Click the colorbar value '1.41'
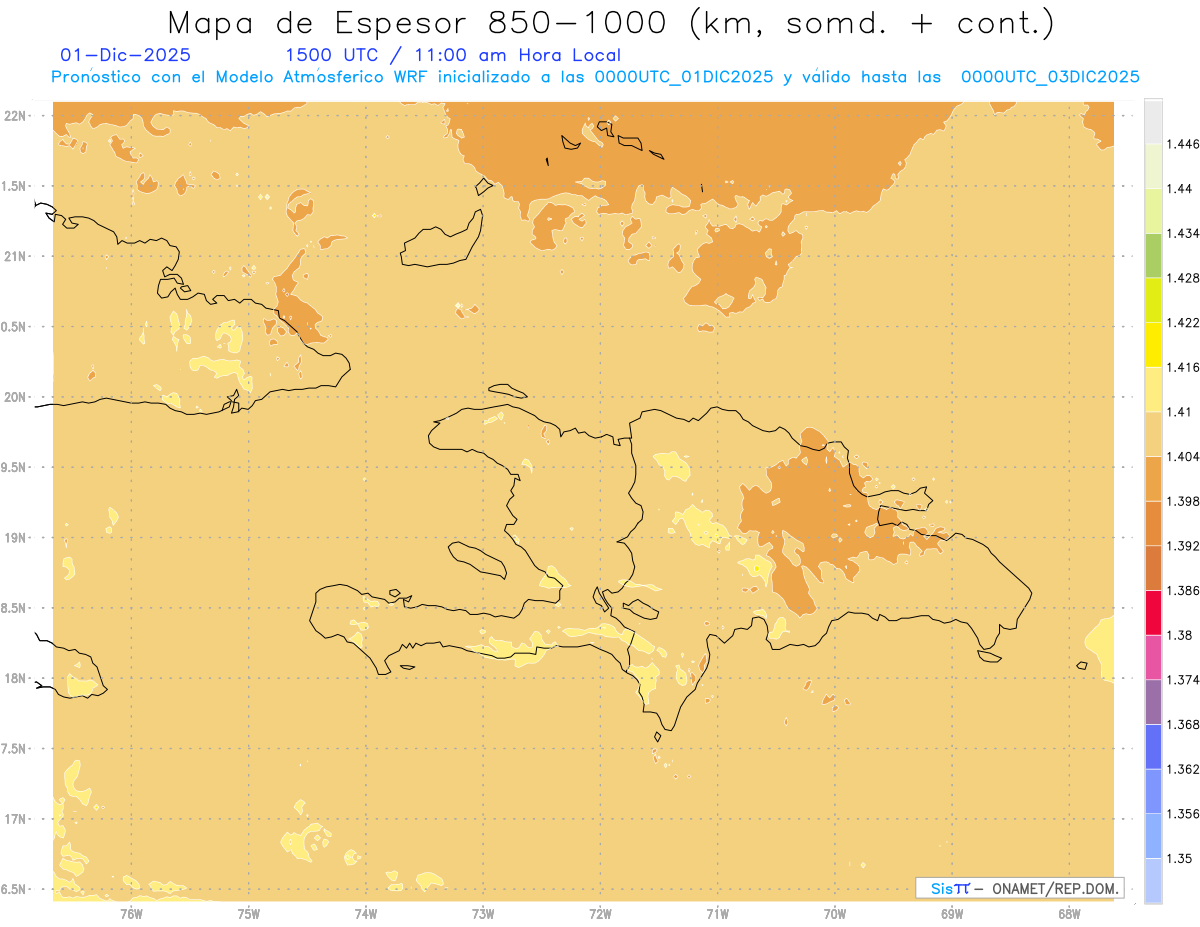This screenshot has width=1200, height=927. pos(1179,412)
